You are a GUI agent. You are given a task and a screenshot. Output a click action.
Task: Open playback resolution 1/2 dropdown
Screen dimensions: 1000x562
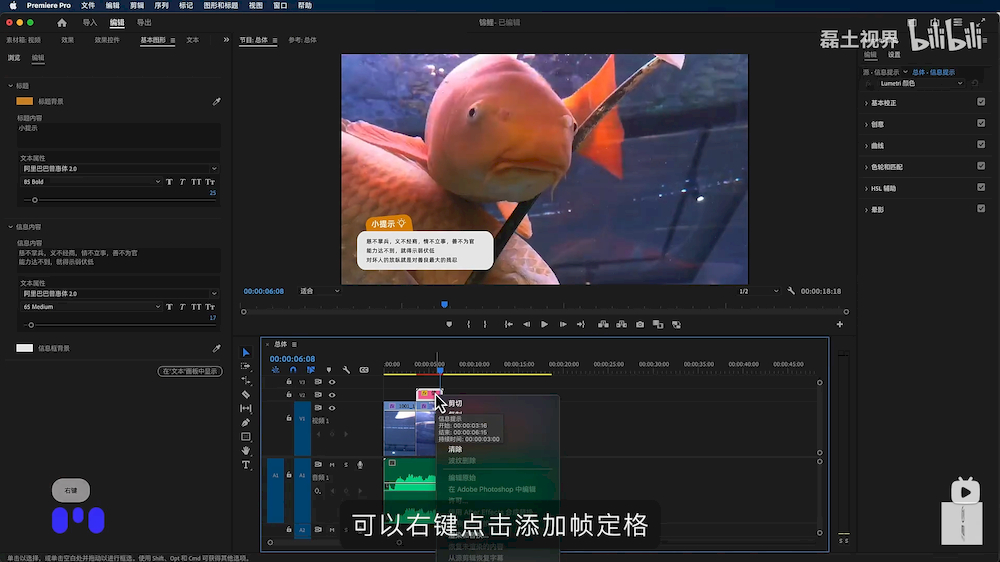pyautogui.click(x=758, y=291)
